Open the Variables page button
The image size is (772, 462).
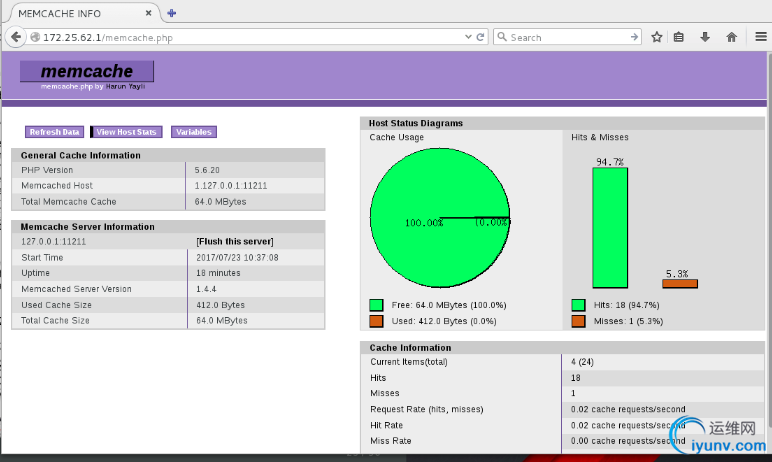click(193, 132)
